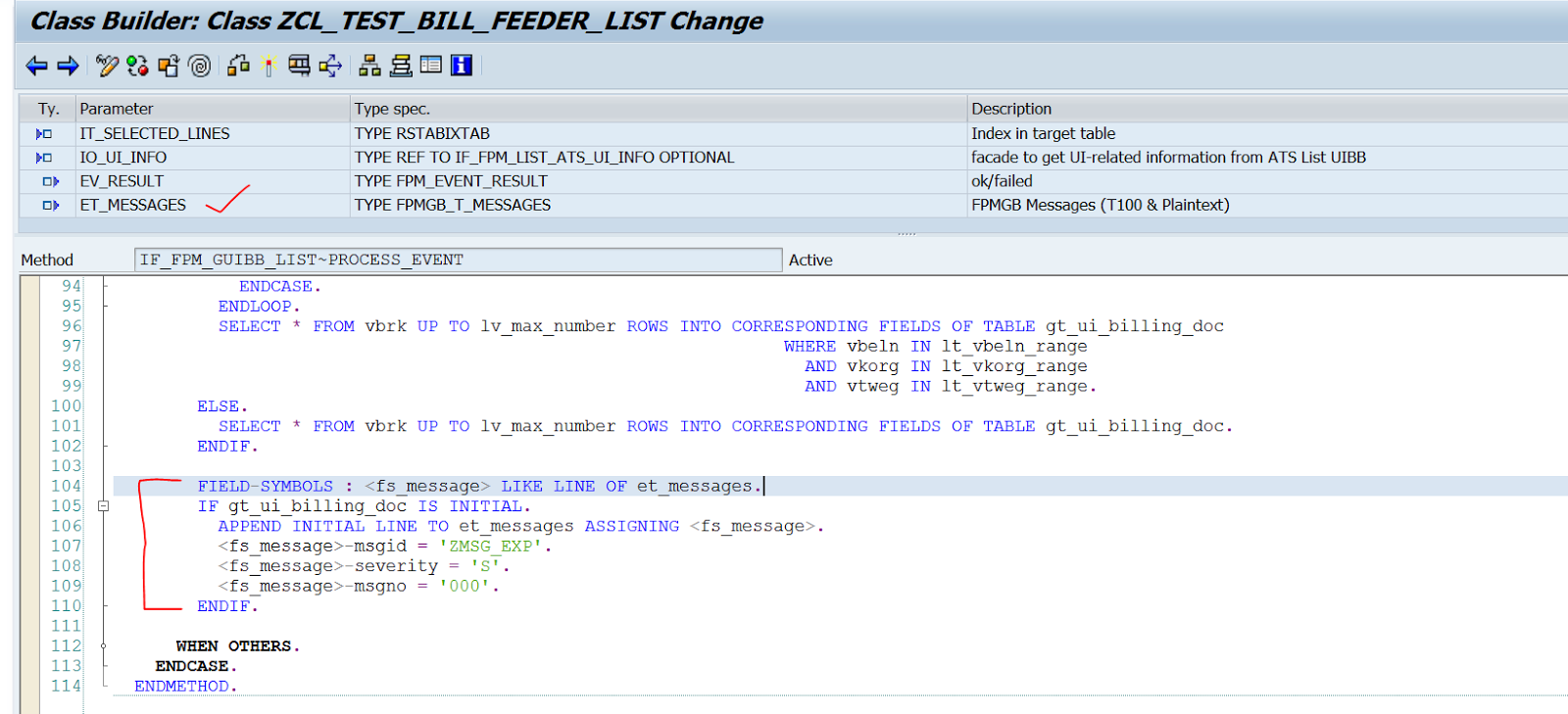
Task: Click the Description column header
Action: pyautogui.click(x=1267, y=109)
